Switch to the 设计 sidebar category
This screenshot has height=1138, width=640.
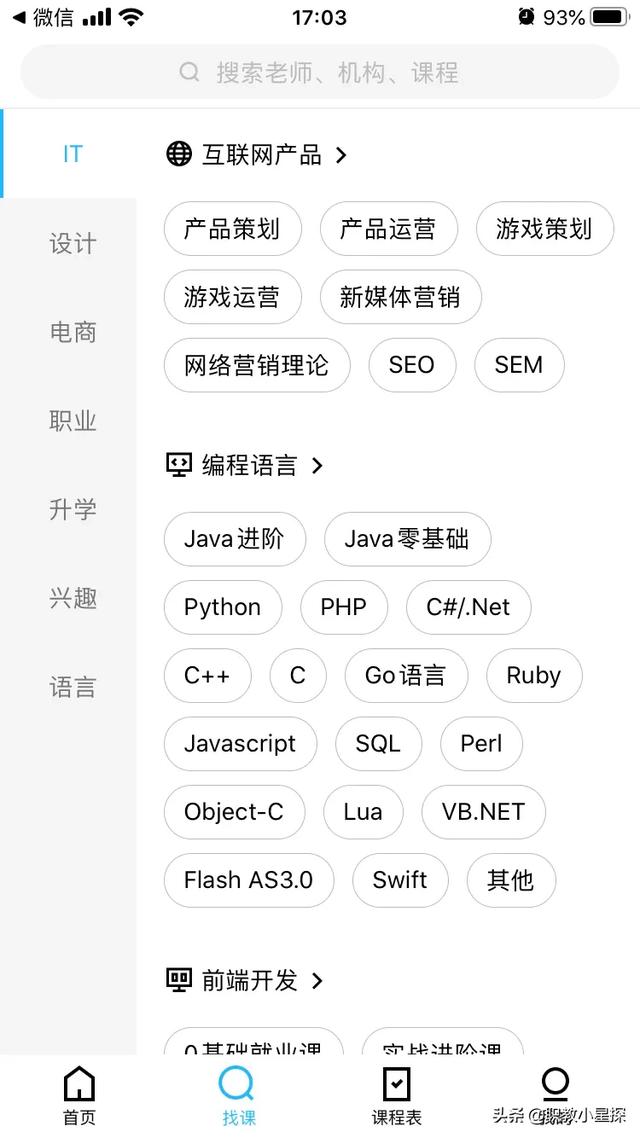(72, 243)
